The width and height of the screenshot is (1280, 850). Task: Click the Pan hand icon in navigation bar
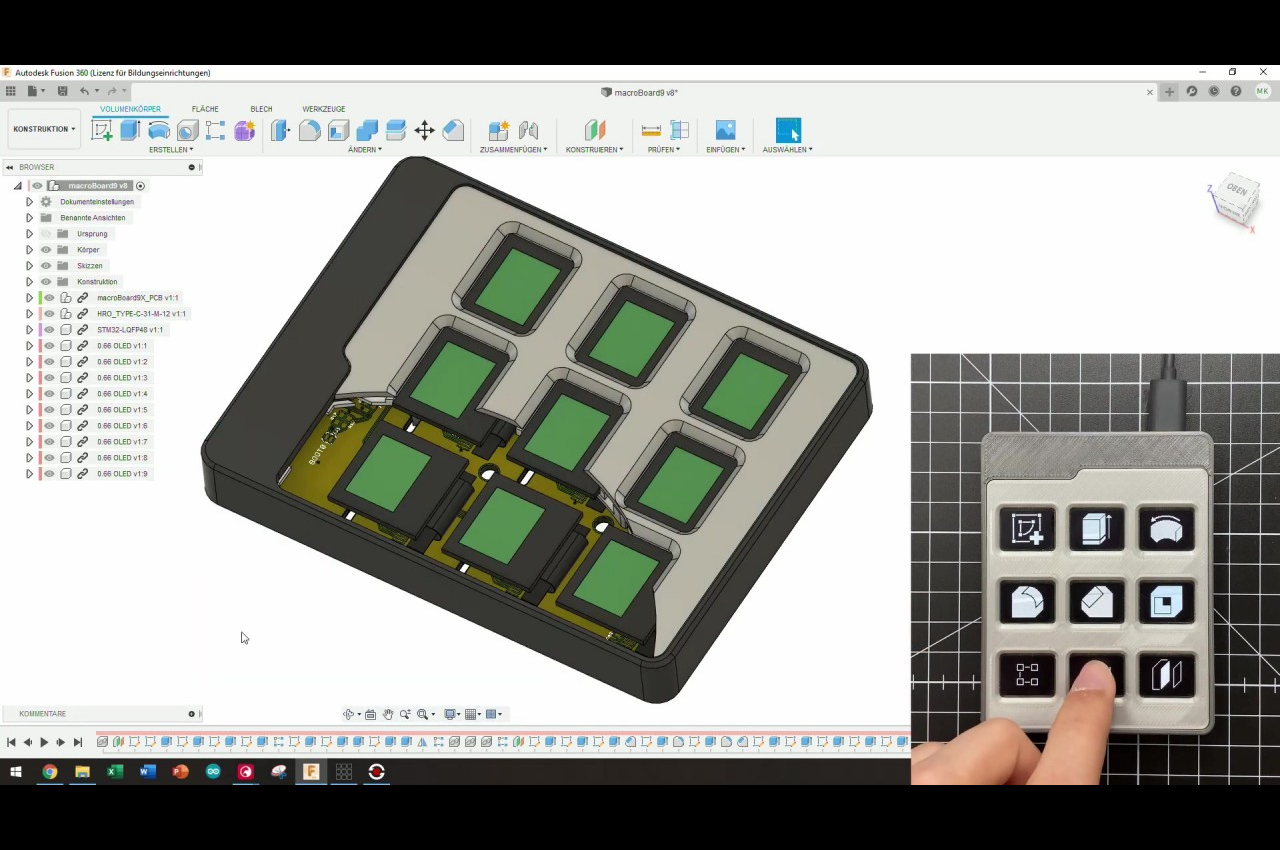click(x=388, y=714)
